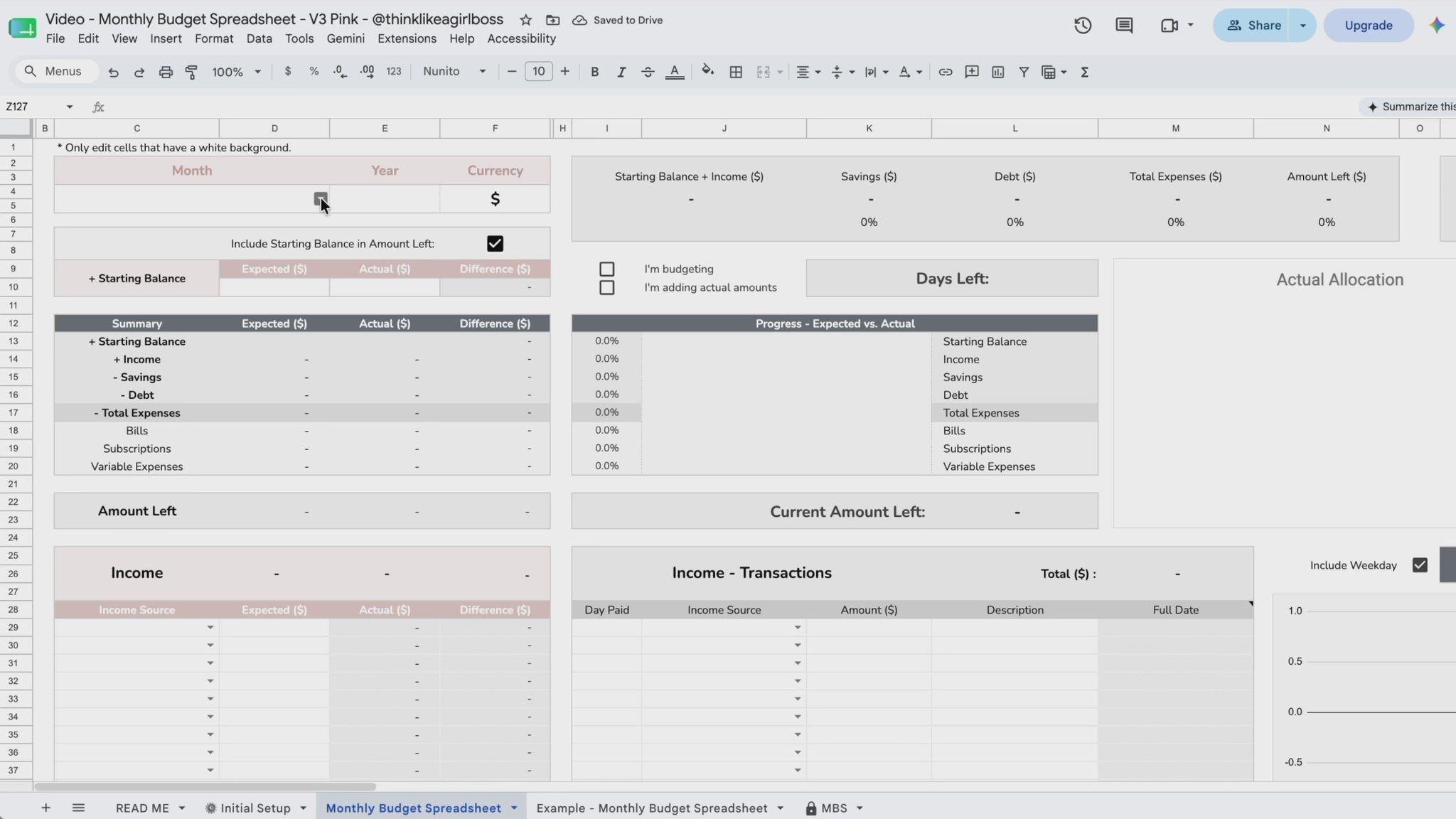Increase decimal places icon
The image size is (1456, 819).
[367, 71]
